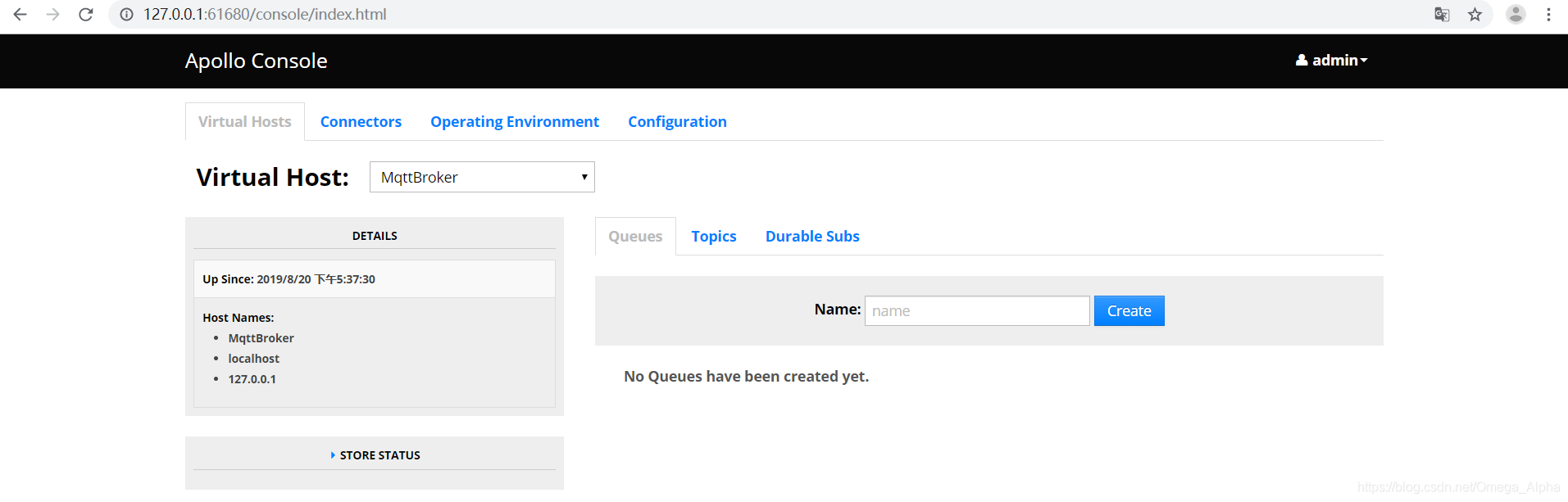
Task: Go to the Configuration tab
Action: 677,122
